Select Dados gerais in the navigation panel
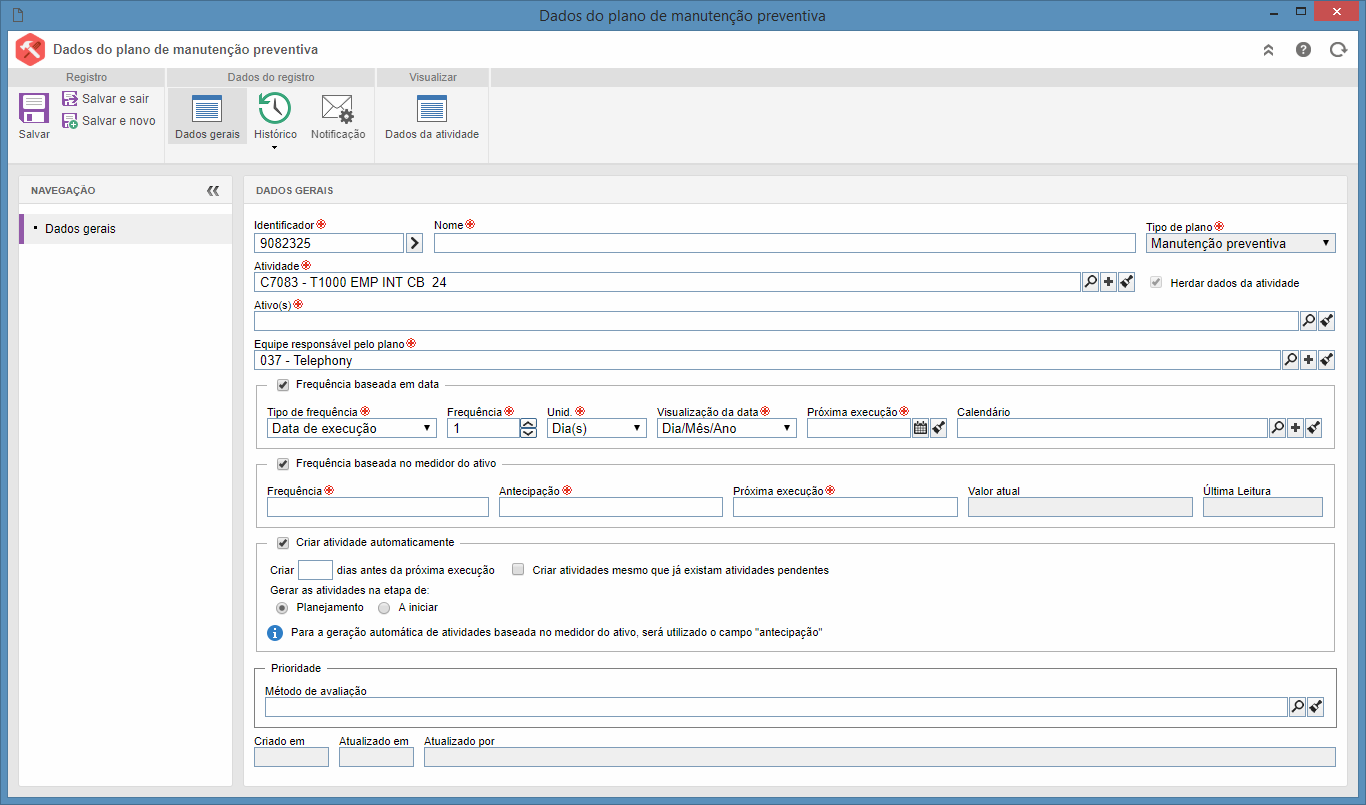Viewport: 1366px width, 805px height. 126,229
